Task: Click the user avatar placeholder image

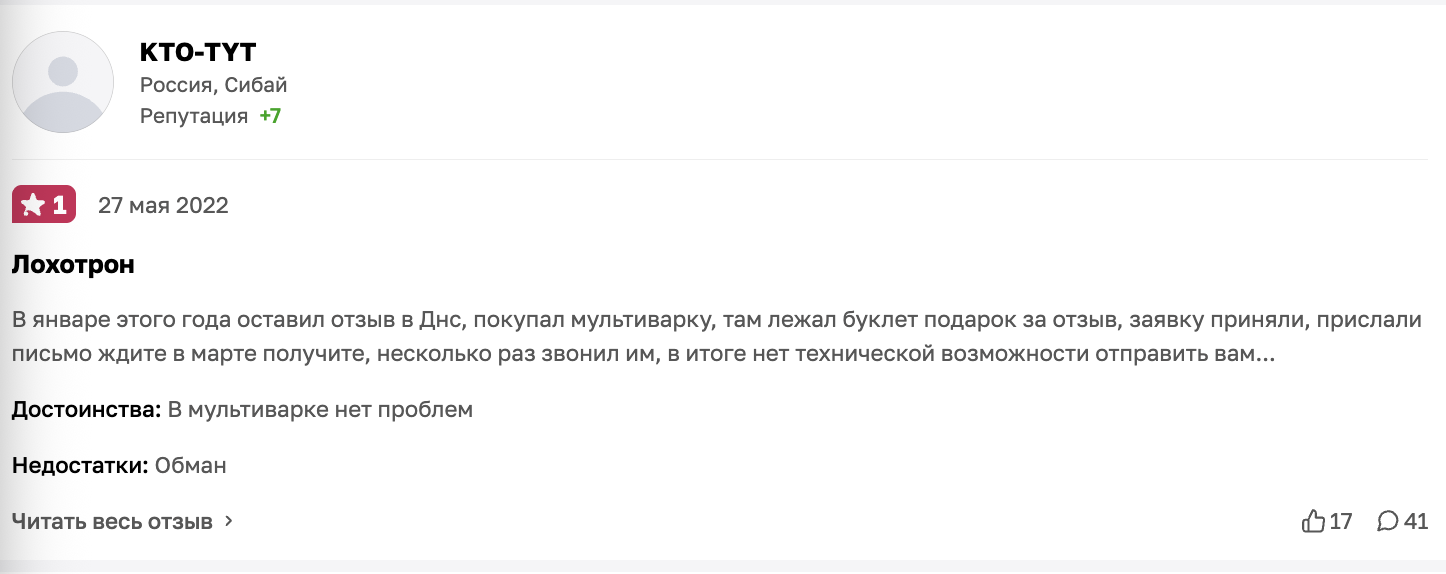Action: point(63,82)
